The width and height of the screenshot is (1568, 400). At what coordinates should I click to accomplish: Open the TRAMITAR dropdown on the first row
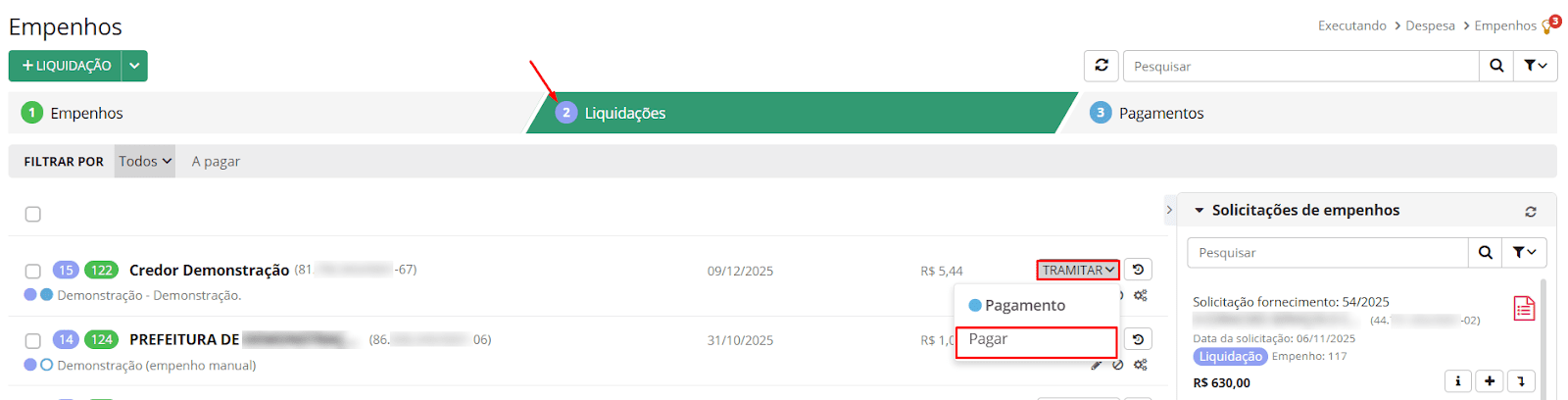(1078, 270)
